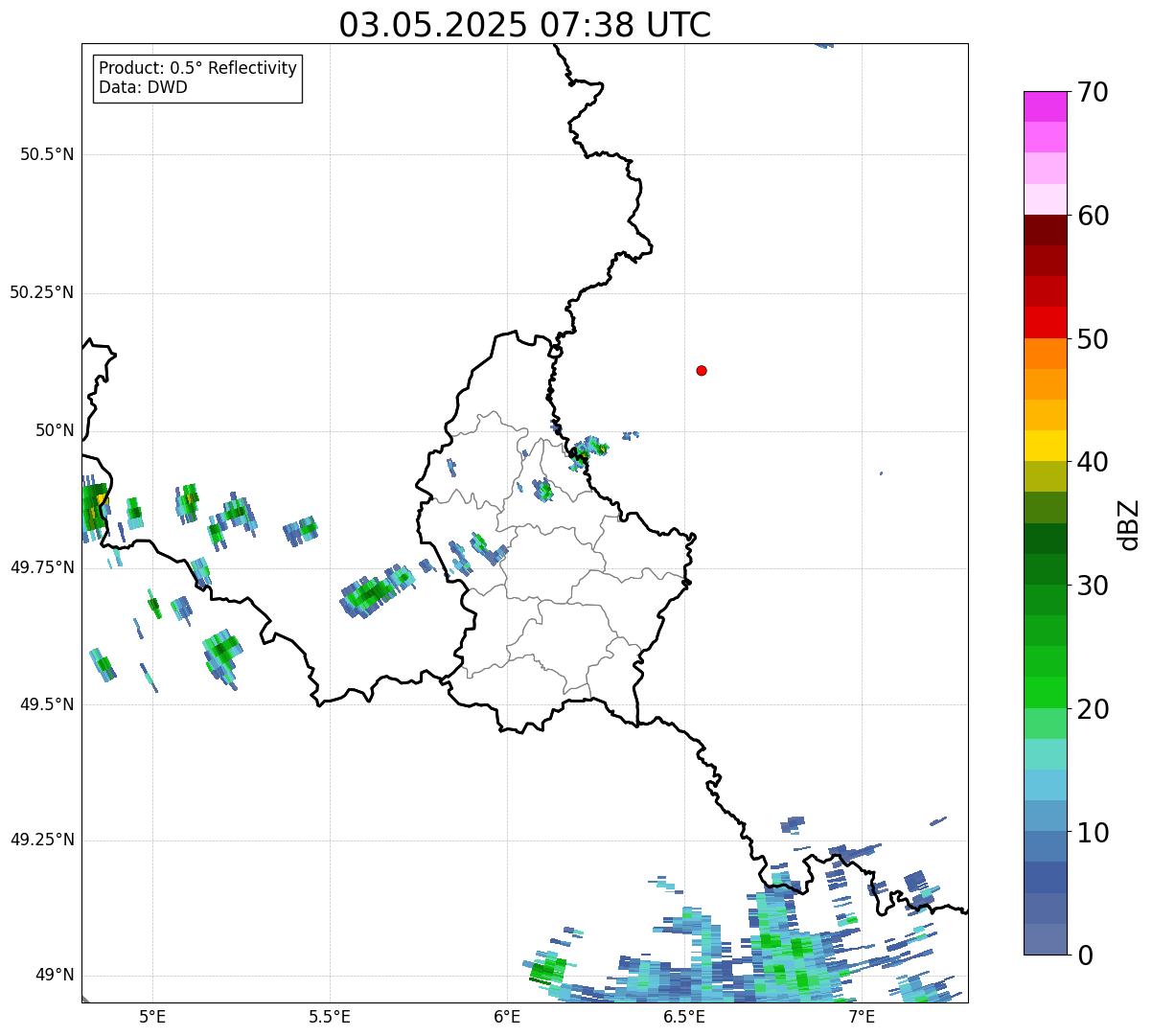Pick the bright yellow segment just above 40

point(1045,446)
